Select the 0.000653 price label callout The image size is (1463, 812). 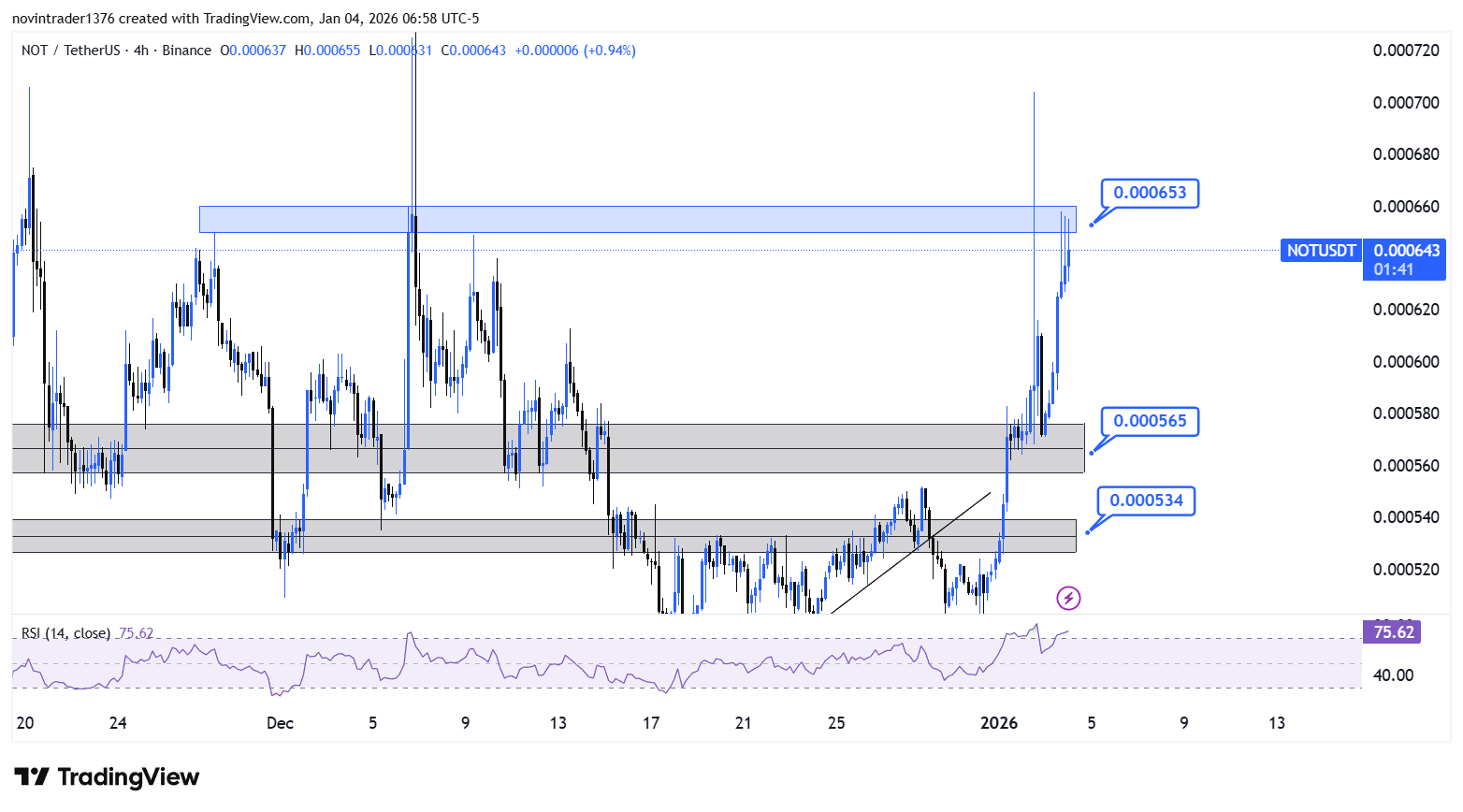click(x=1150, y=193)
